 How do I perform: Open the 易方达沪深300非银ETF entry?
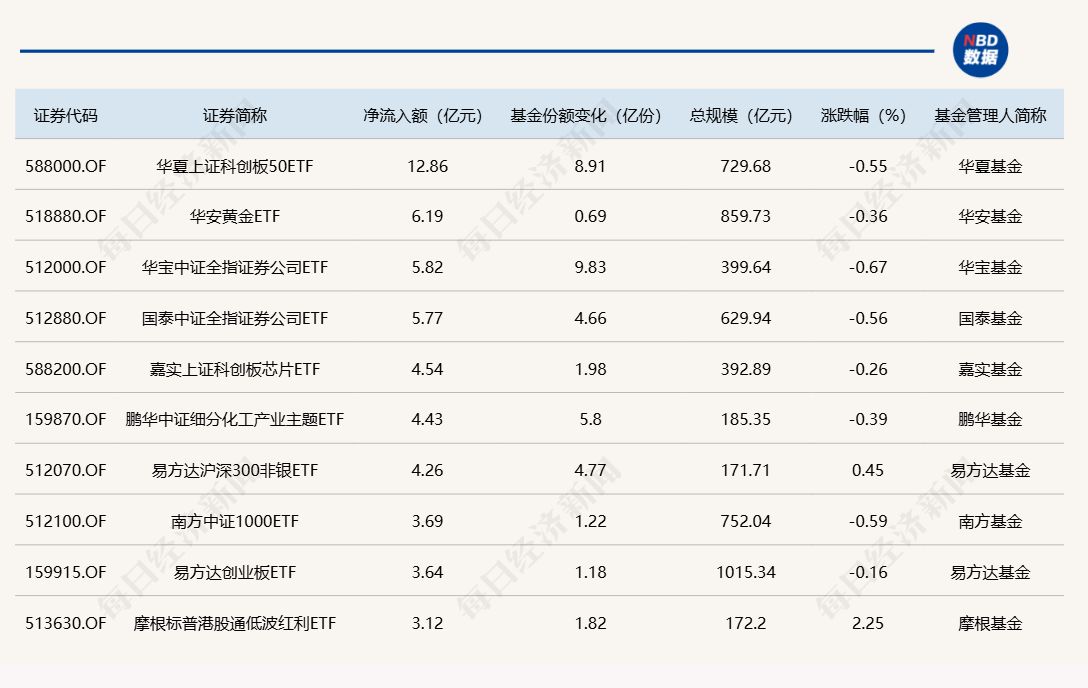235,470
